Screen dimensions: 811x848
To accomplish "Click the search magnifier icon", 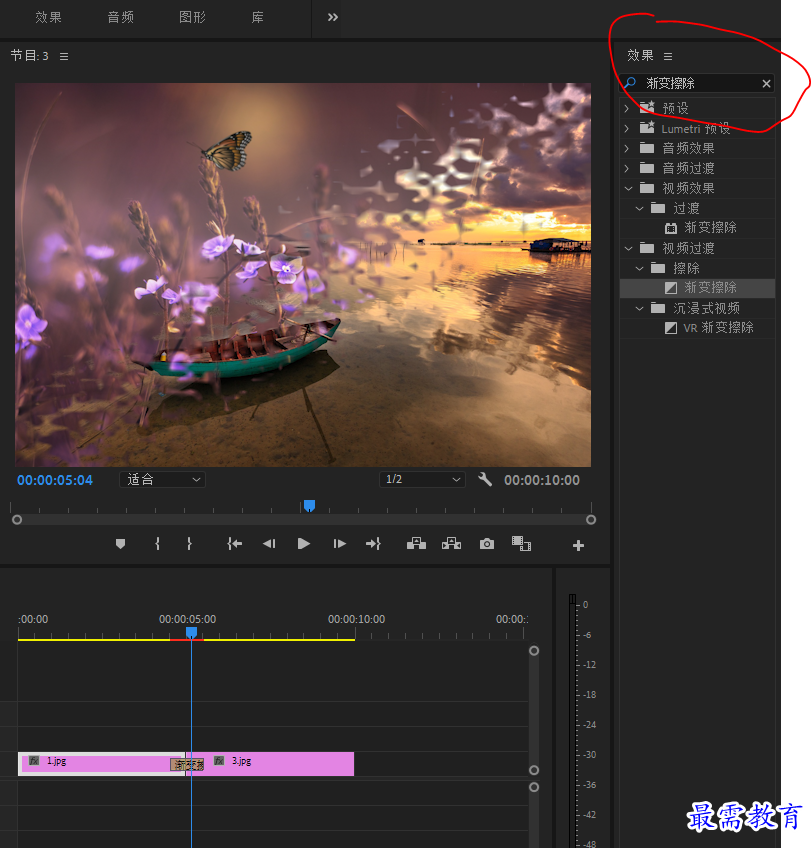I will 630,83.
